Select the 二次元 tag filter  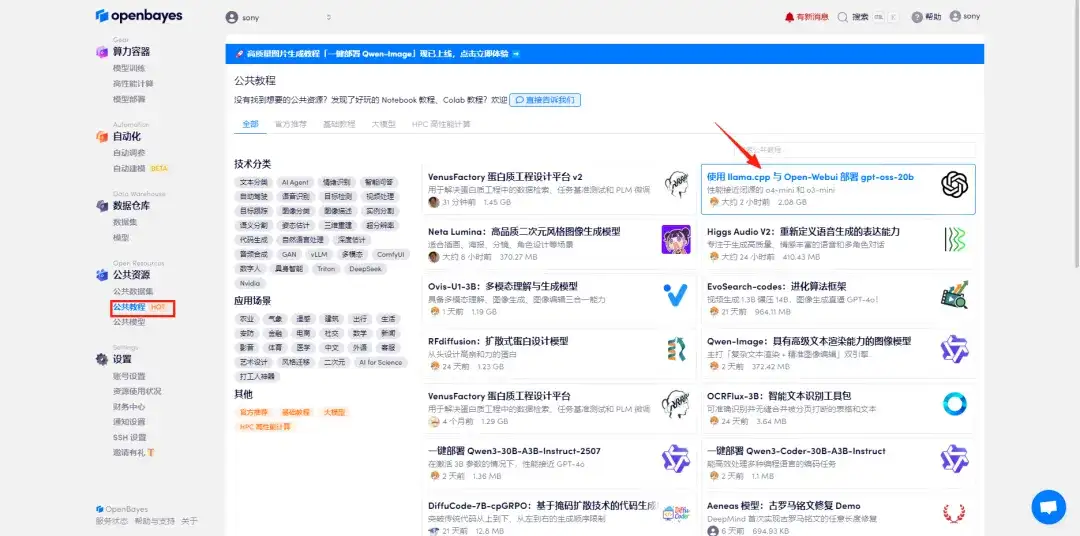pos(333,362)
